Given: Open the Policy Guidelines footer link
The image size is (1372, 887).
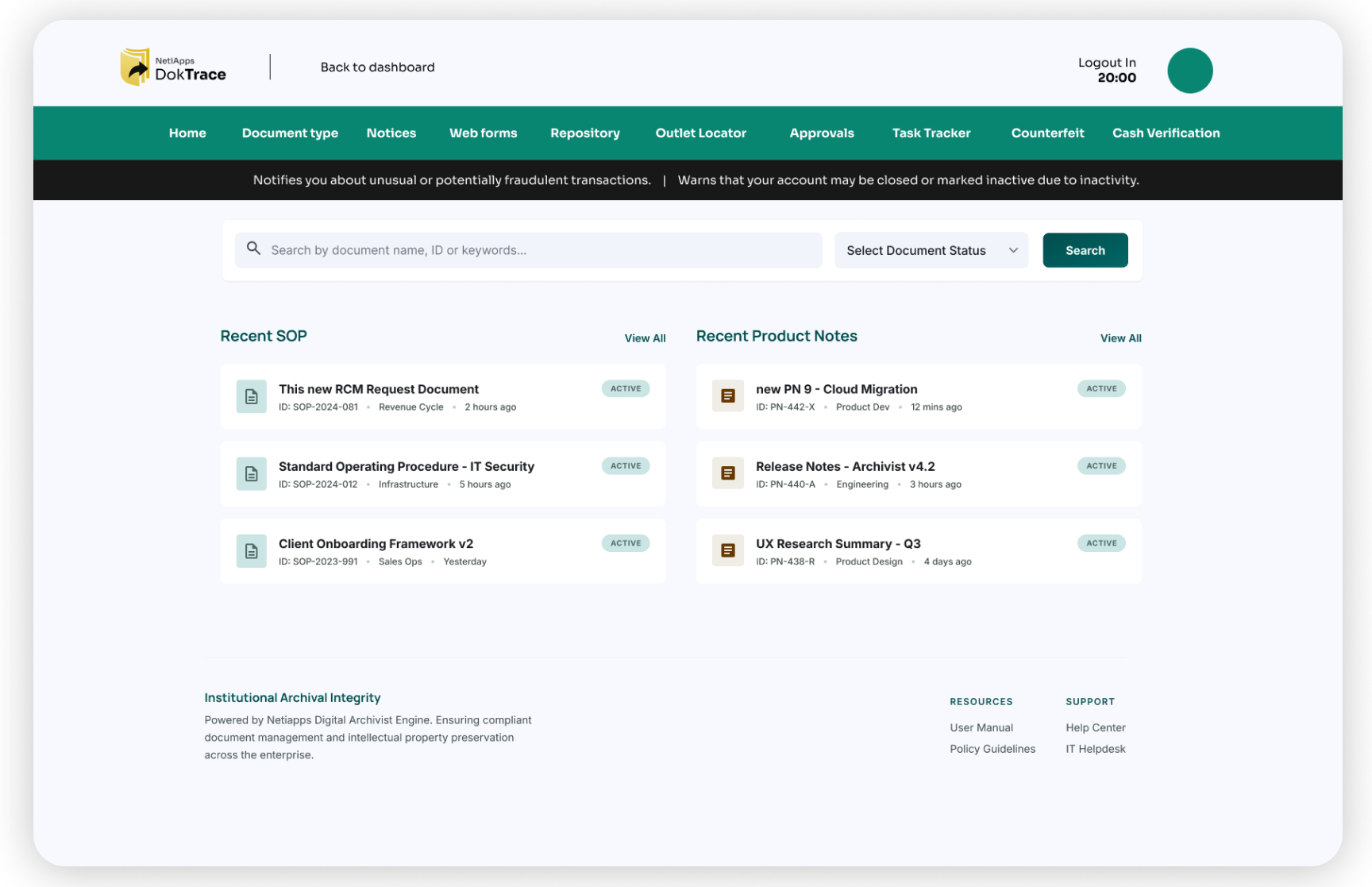Looking at the screenshot, I should tap(992, 749).
